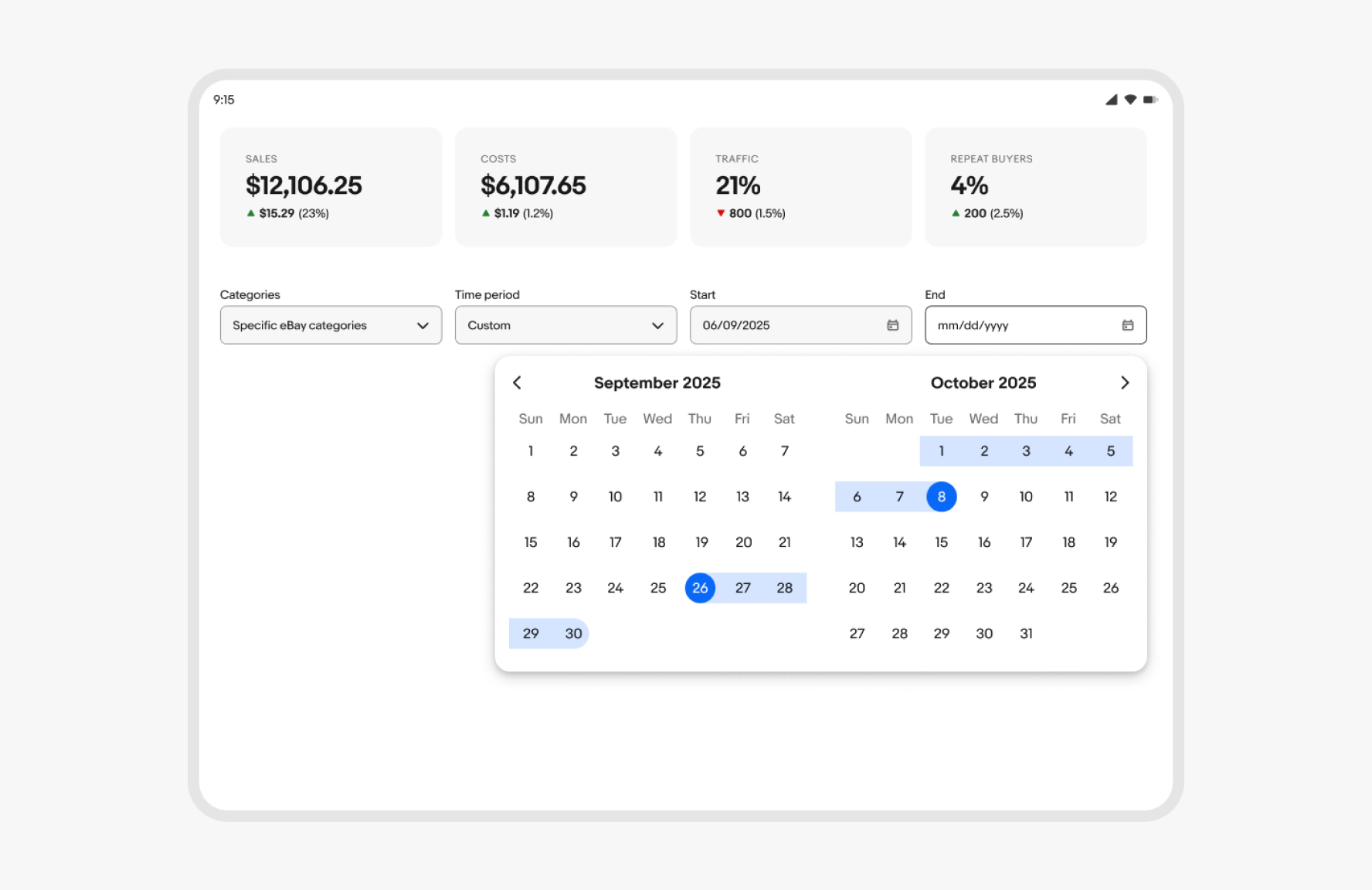Select September 29 in range

[x=531, y=634]
